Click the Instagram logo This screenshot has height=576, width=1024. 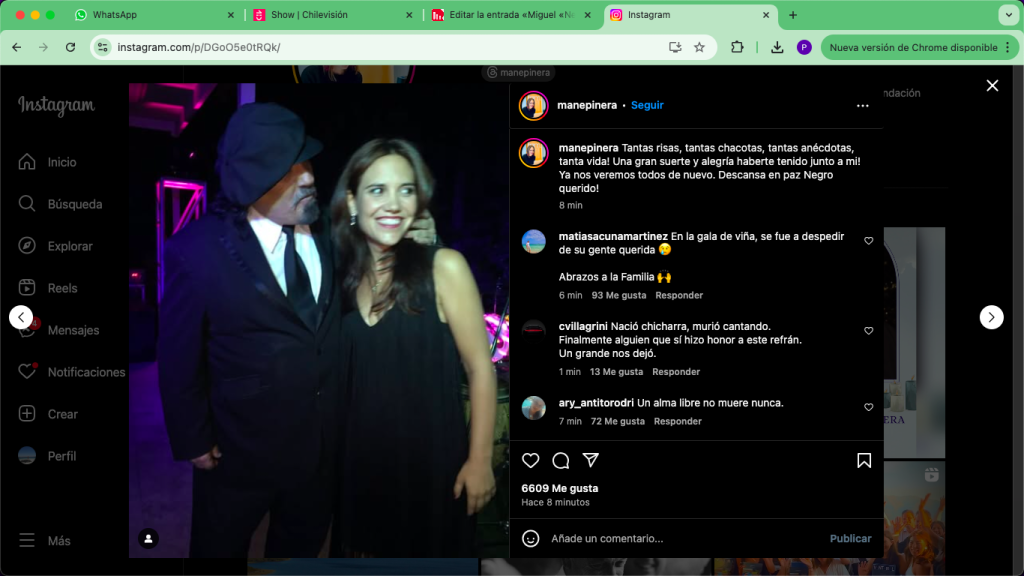pyautogui.click(x=56, y=105)
